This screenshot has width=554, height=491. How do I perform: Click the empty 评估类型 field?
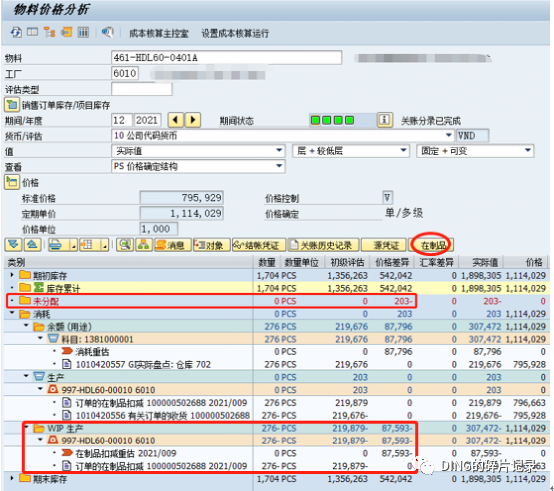coord(142,89)
